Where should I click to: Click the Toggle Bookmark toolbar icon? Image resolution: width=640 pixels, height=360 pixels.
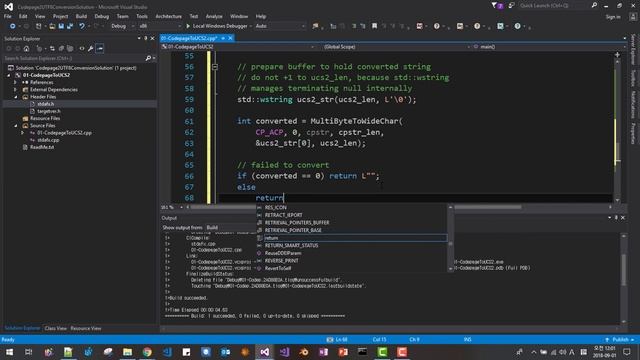point(374,26)
